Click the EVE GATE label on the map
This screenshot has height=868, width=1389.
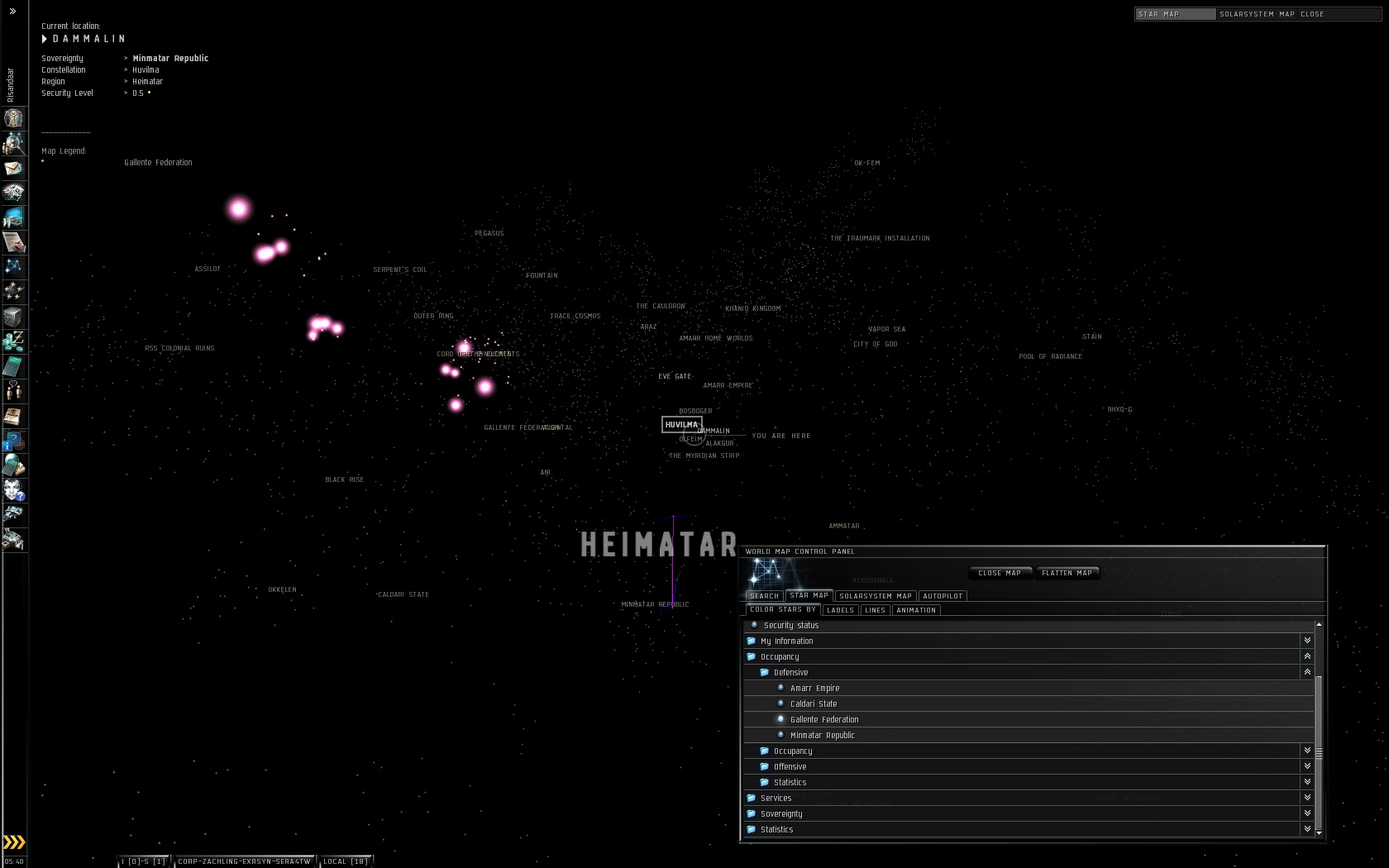pyautogui.click(x=675, y=376)
